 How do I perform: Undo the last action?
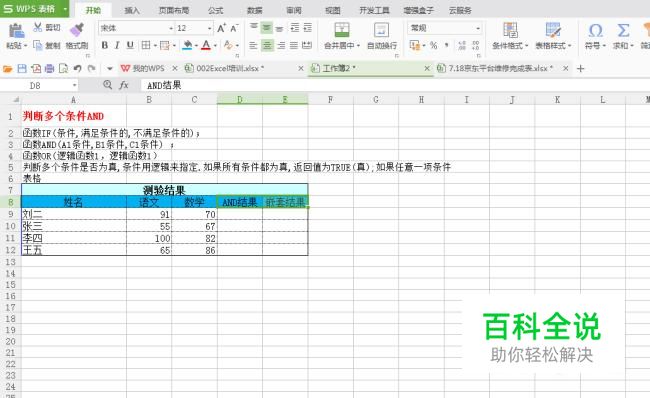[x=77, y=68]
